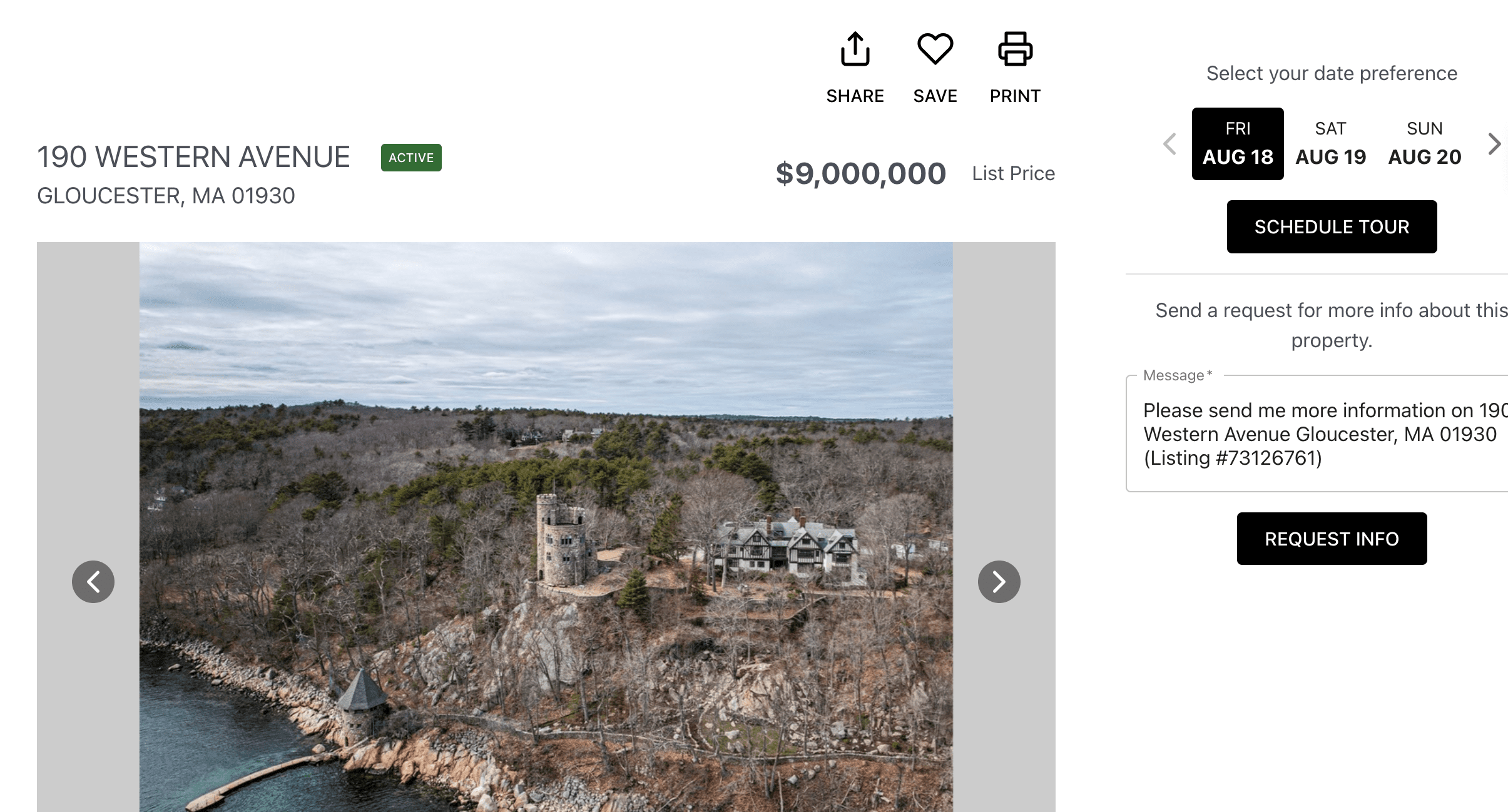
Task: Click the 190 Western Avenue heading
Action: pos(193,157)
